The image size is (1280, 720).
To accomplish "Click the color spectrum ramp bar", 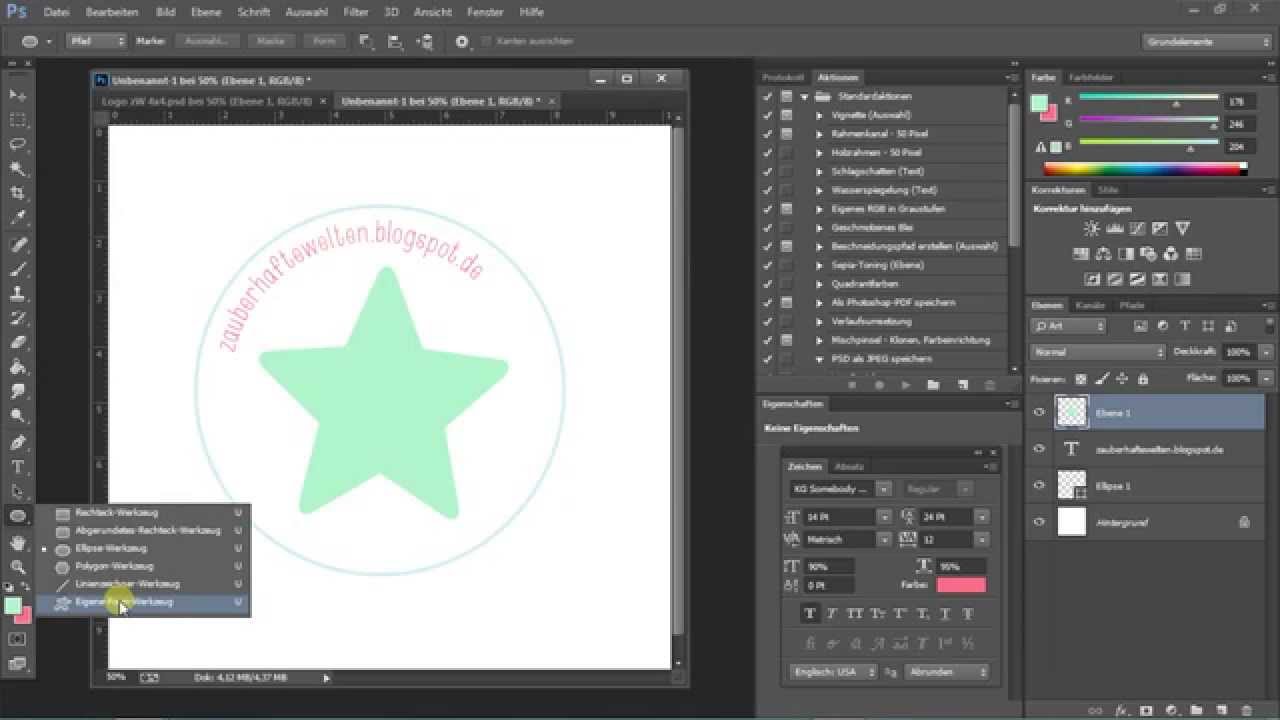I will (1146, 169).
